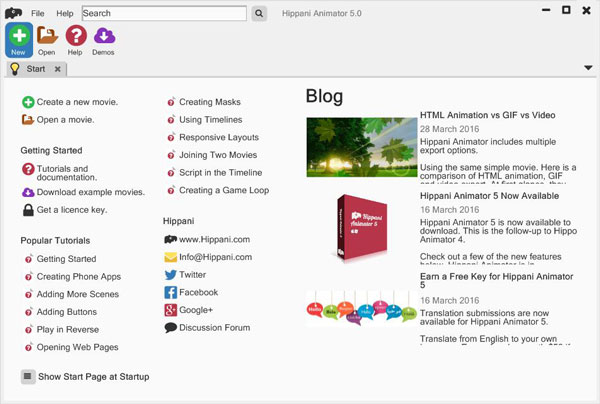The width and height of the screenshot is (600, 404).
Task: Click the Twitter bird icon
Action: [170, 275]
